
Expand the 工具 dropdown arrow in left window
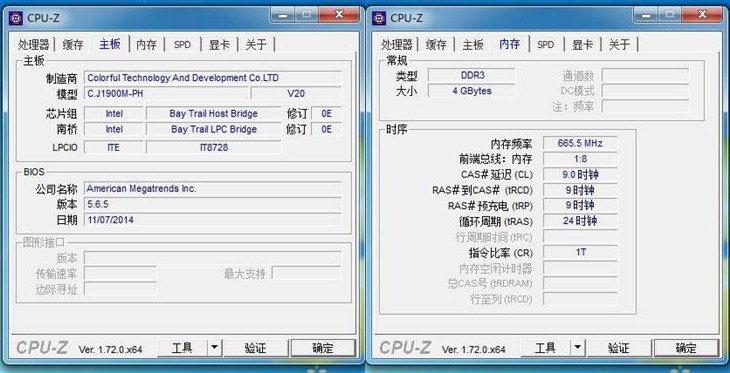pos(214,347)
